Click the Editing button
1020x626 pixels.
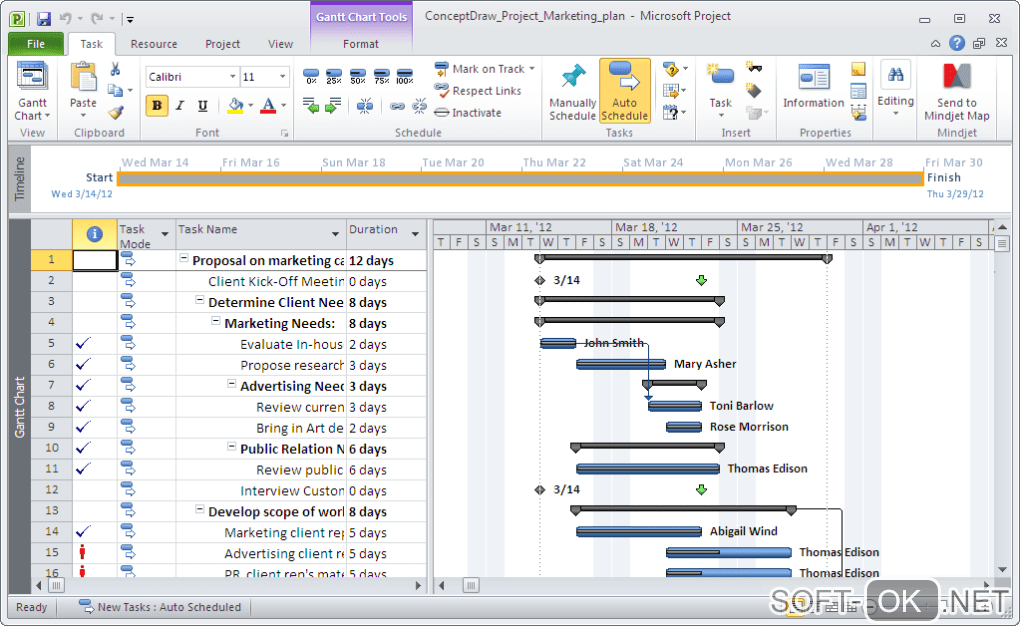point(896,90)
